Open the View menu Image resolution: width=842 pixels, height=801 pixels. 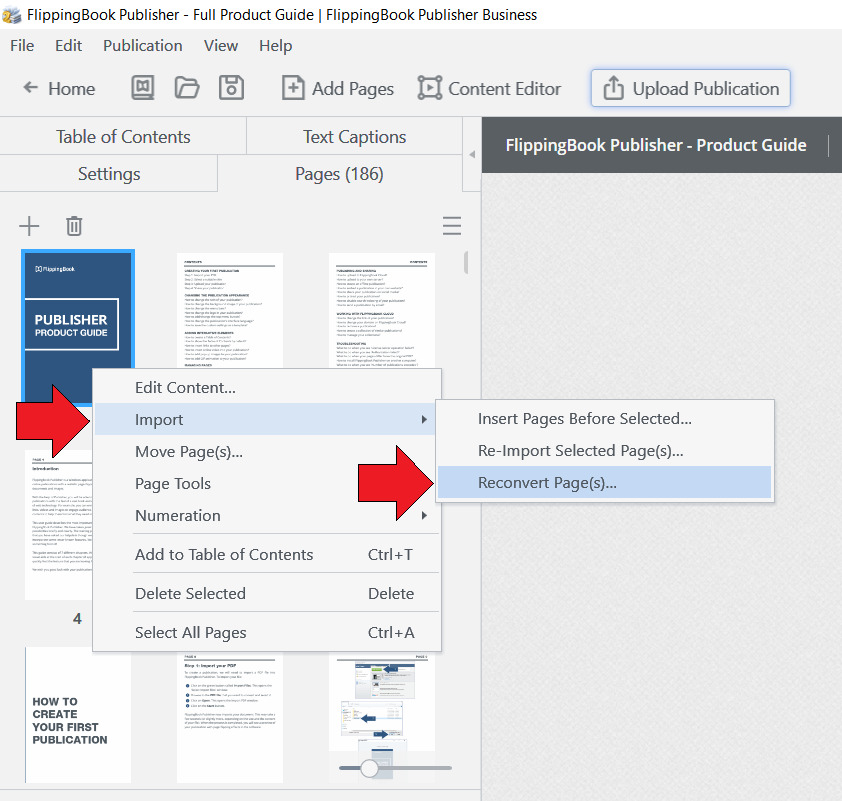pos(221,46)
